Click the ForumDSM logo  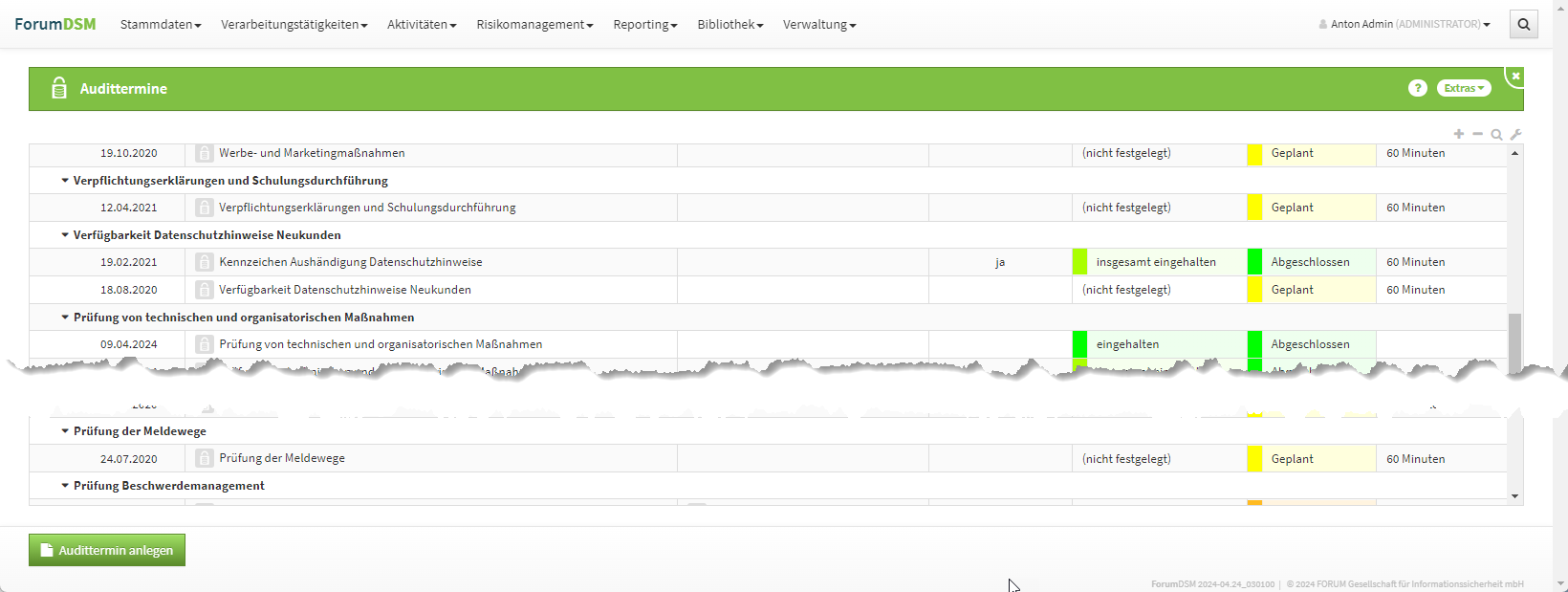tap(55, 24)
